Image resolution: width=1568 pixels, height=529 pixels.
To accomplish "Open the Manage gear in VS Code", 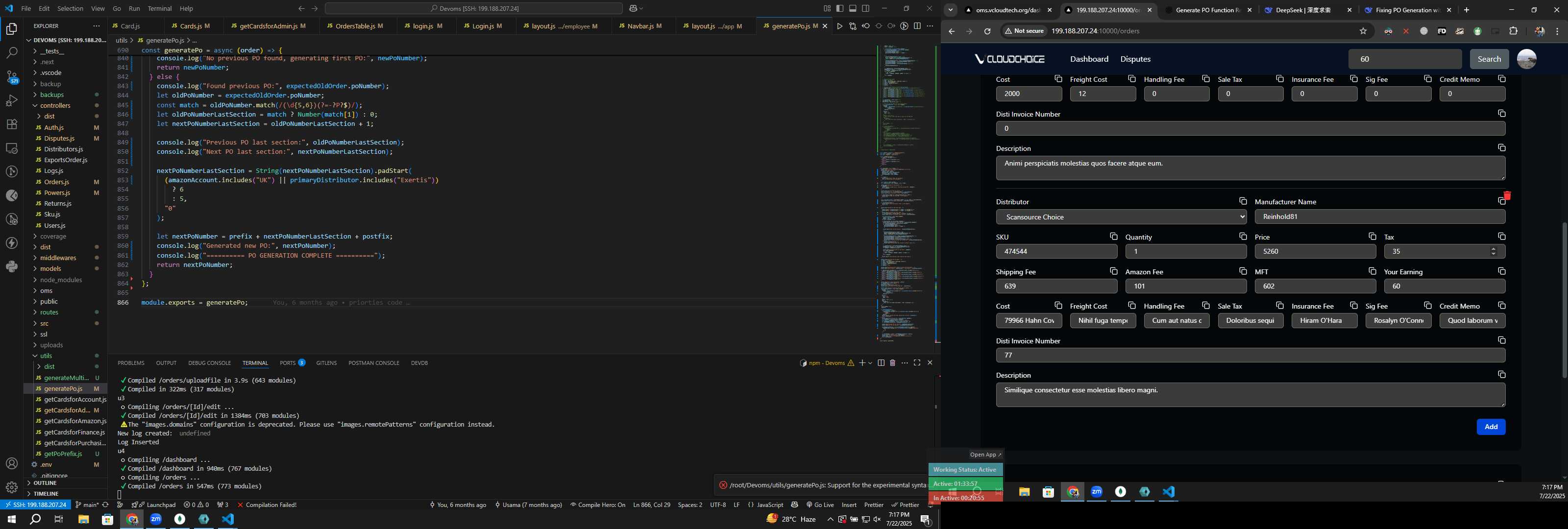I will coord(12,487).
